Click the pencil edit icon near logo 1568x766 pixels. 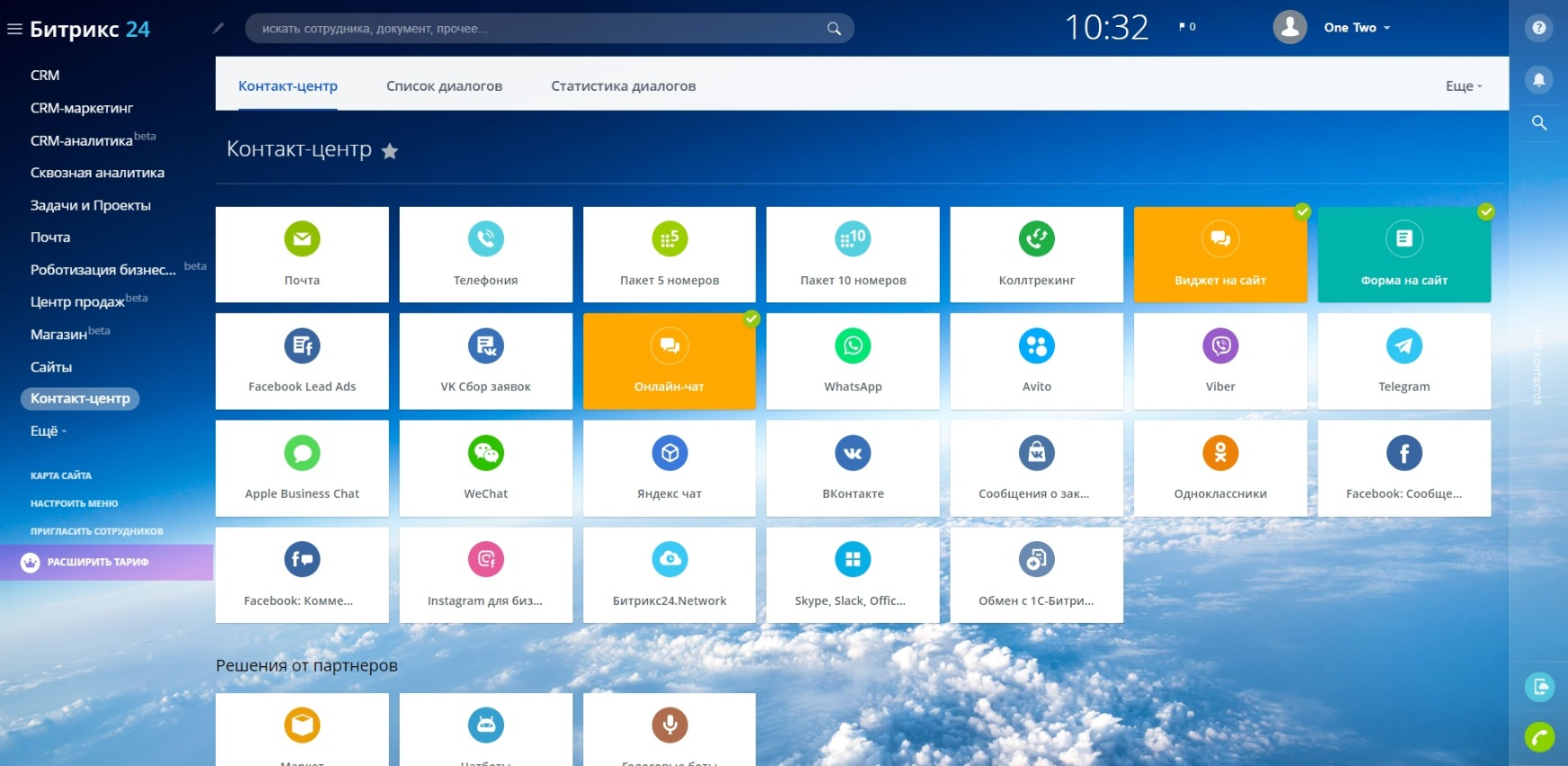pyautogui.click(x=217, y=28)
